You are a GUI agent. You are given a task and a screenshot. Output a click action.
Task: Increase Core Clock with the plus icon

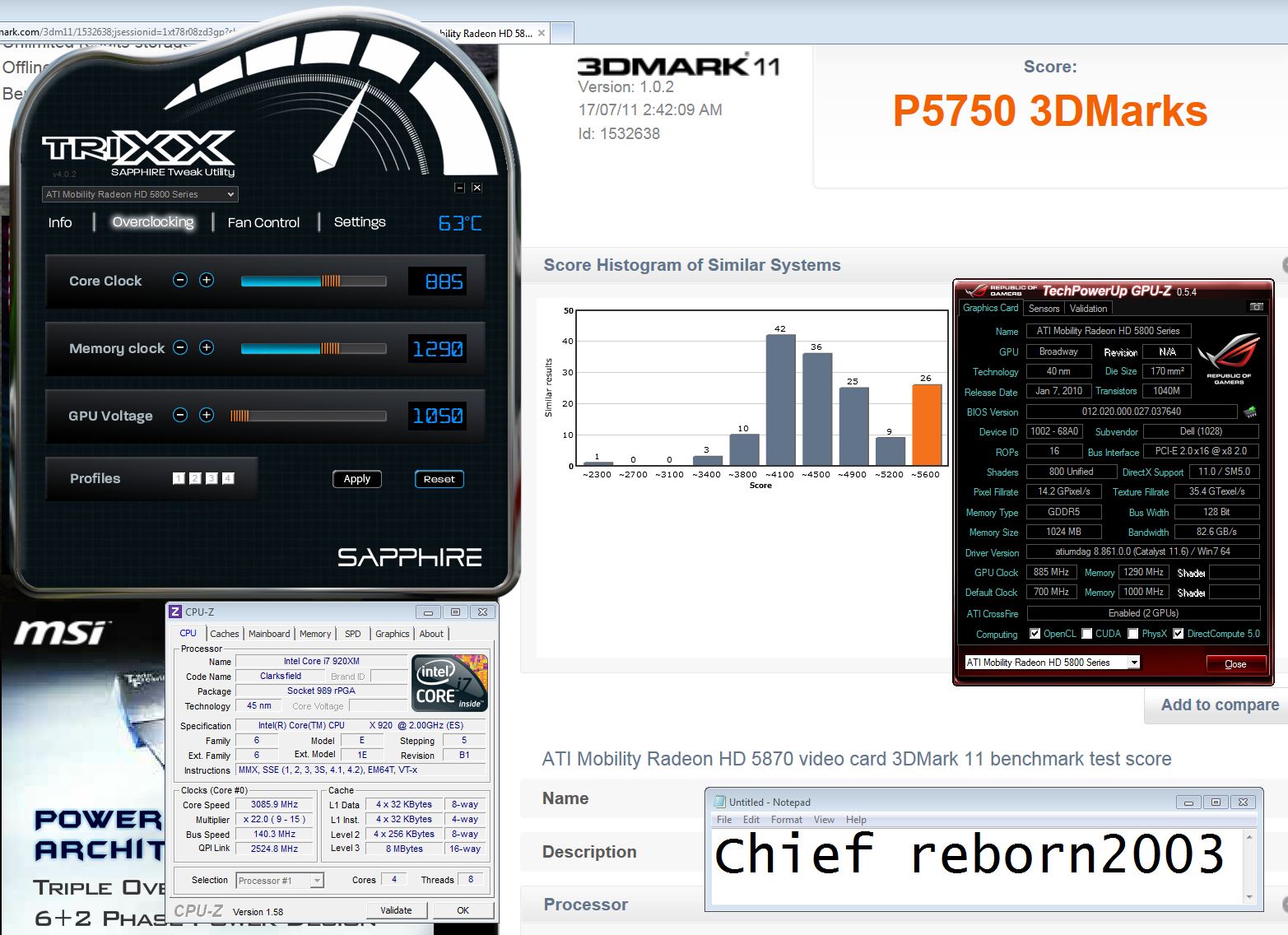pos(207,280)
